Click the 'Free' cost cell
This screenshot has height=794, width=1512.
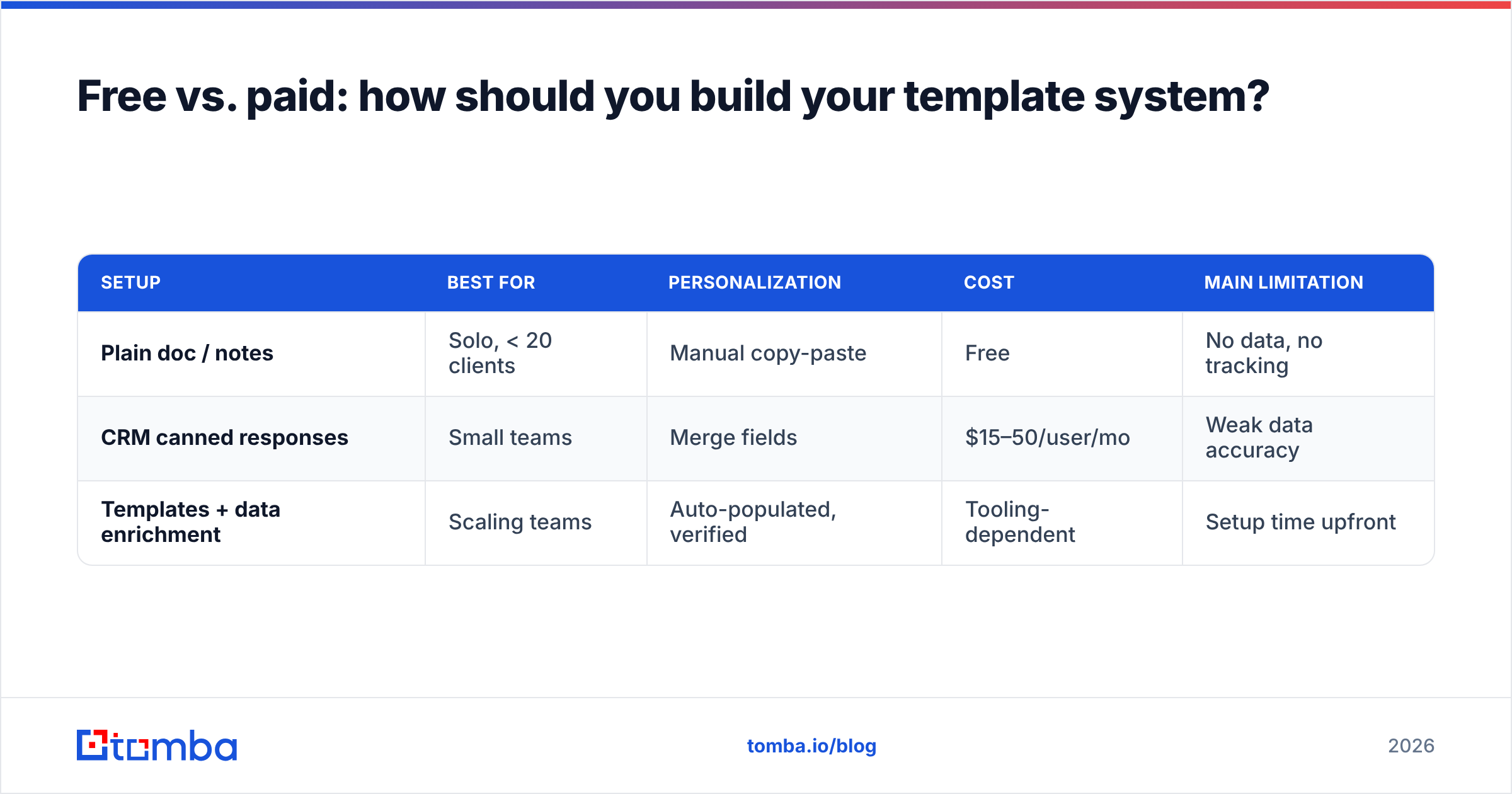click(1062, 354)
